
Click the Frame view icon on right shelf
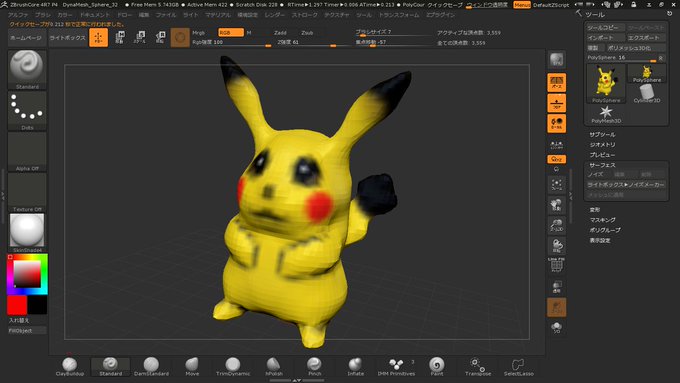[x=556, y=184]
